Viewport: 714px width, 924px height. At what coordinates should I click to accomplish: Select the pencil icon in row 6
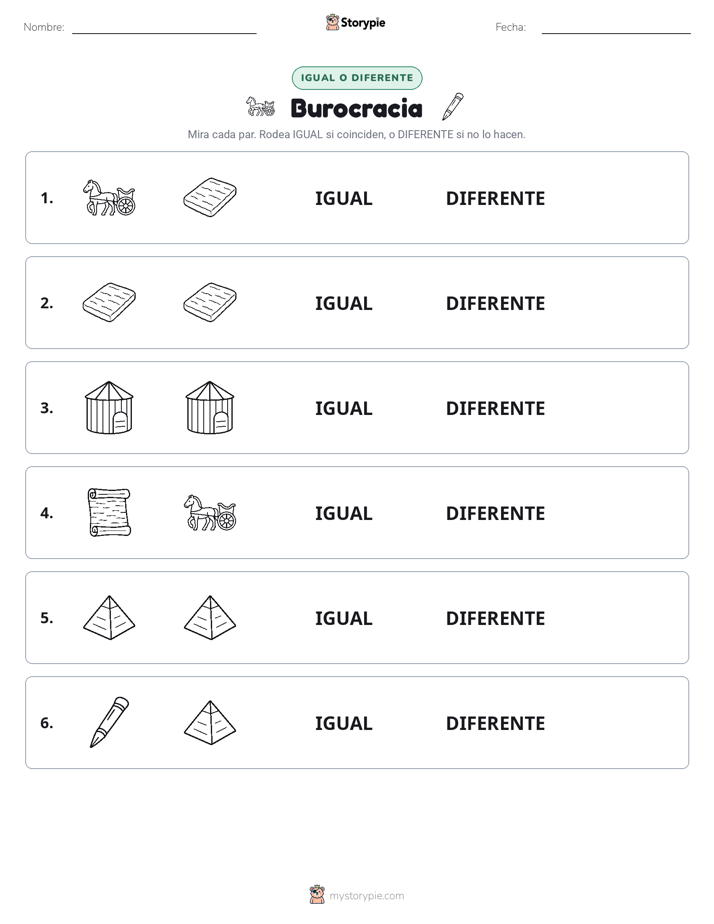click(x=109, y=722)
